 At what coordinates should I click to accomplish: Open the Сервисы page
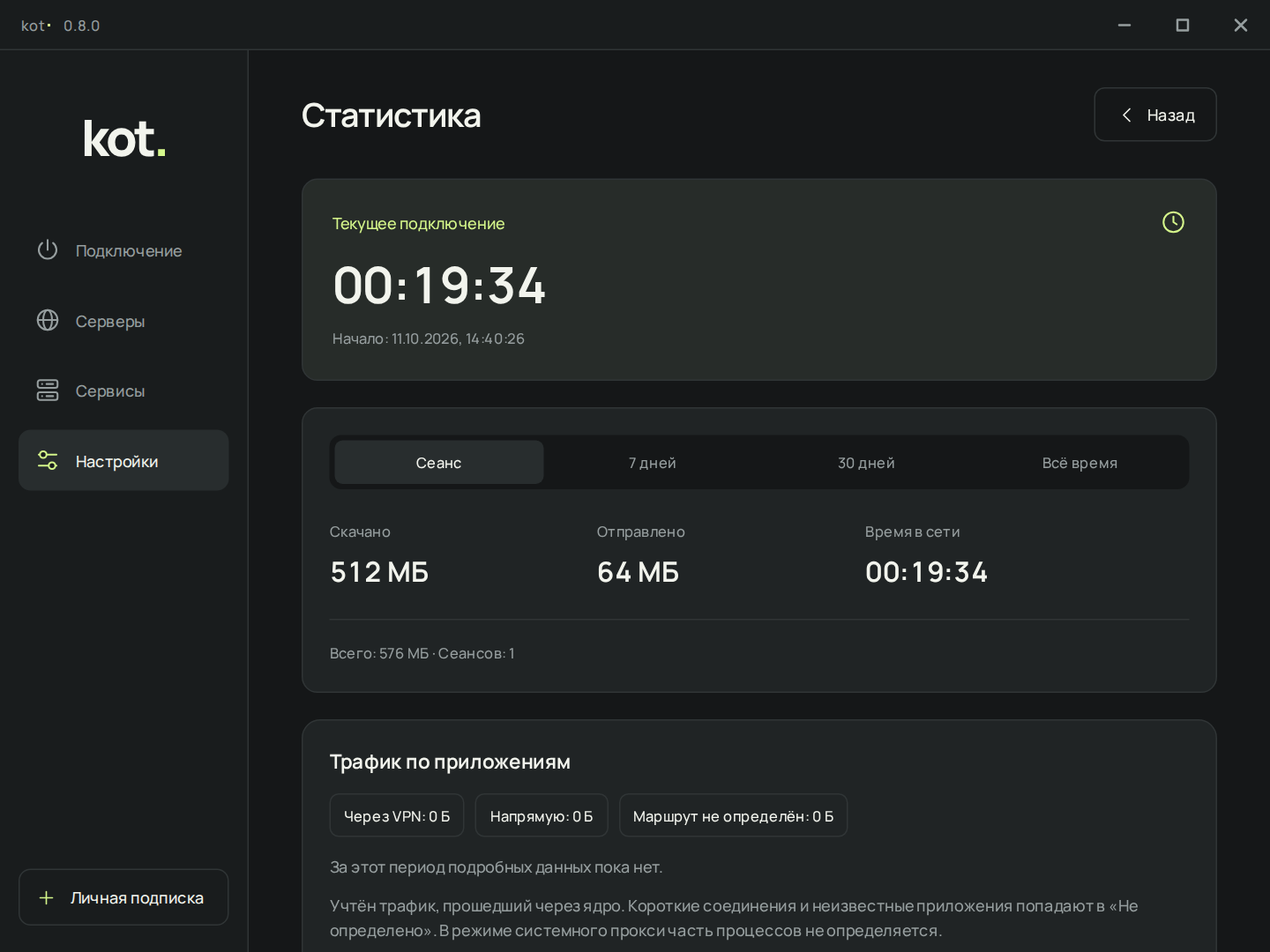123,390
